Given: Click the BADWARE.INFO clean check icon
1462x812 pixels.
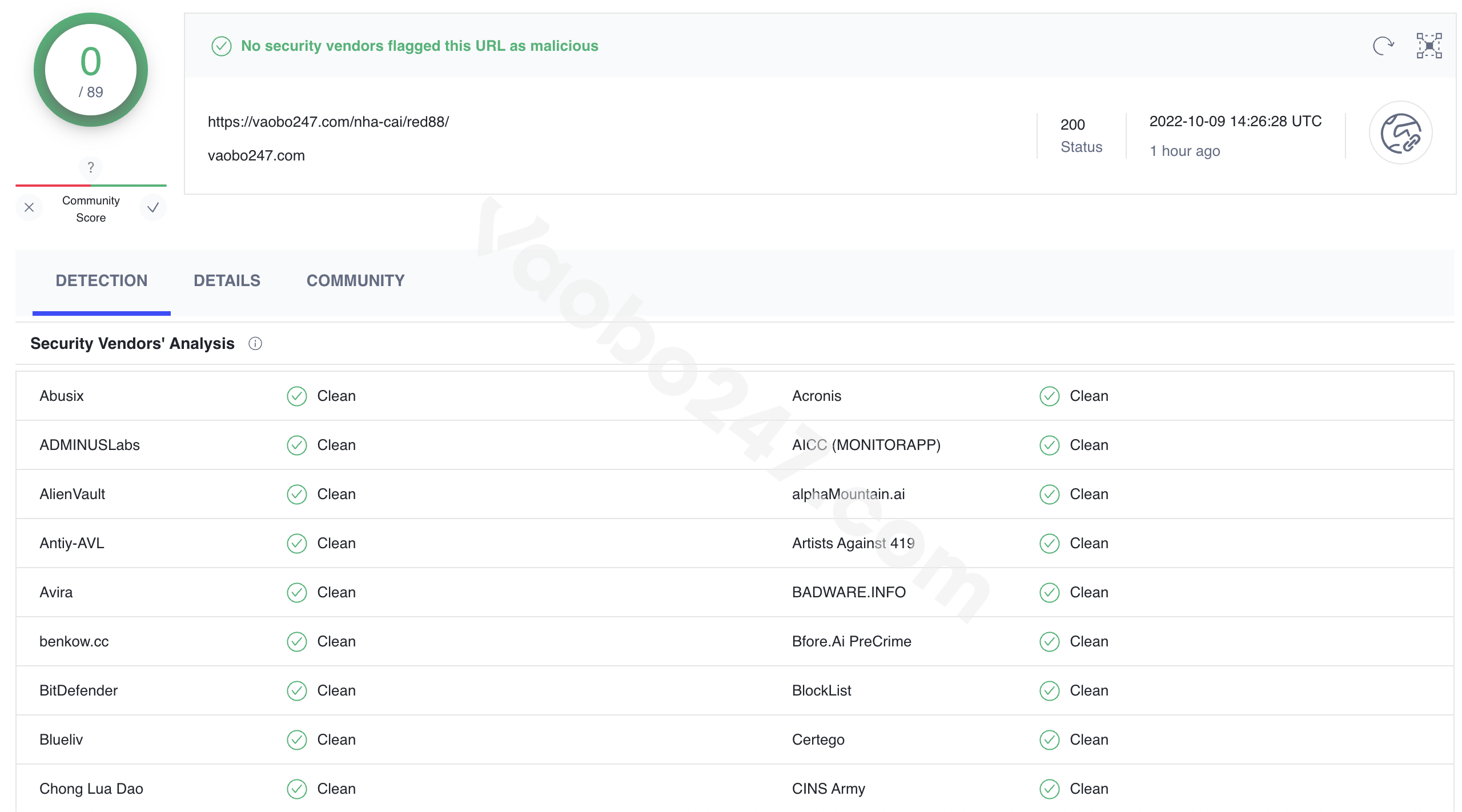Looking at the screenshot, I should tap(1050, 593).
